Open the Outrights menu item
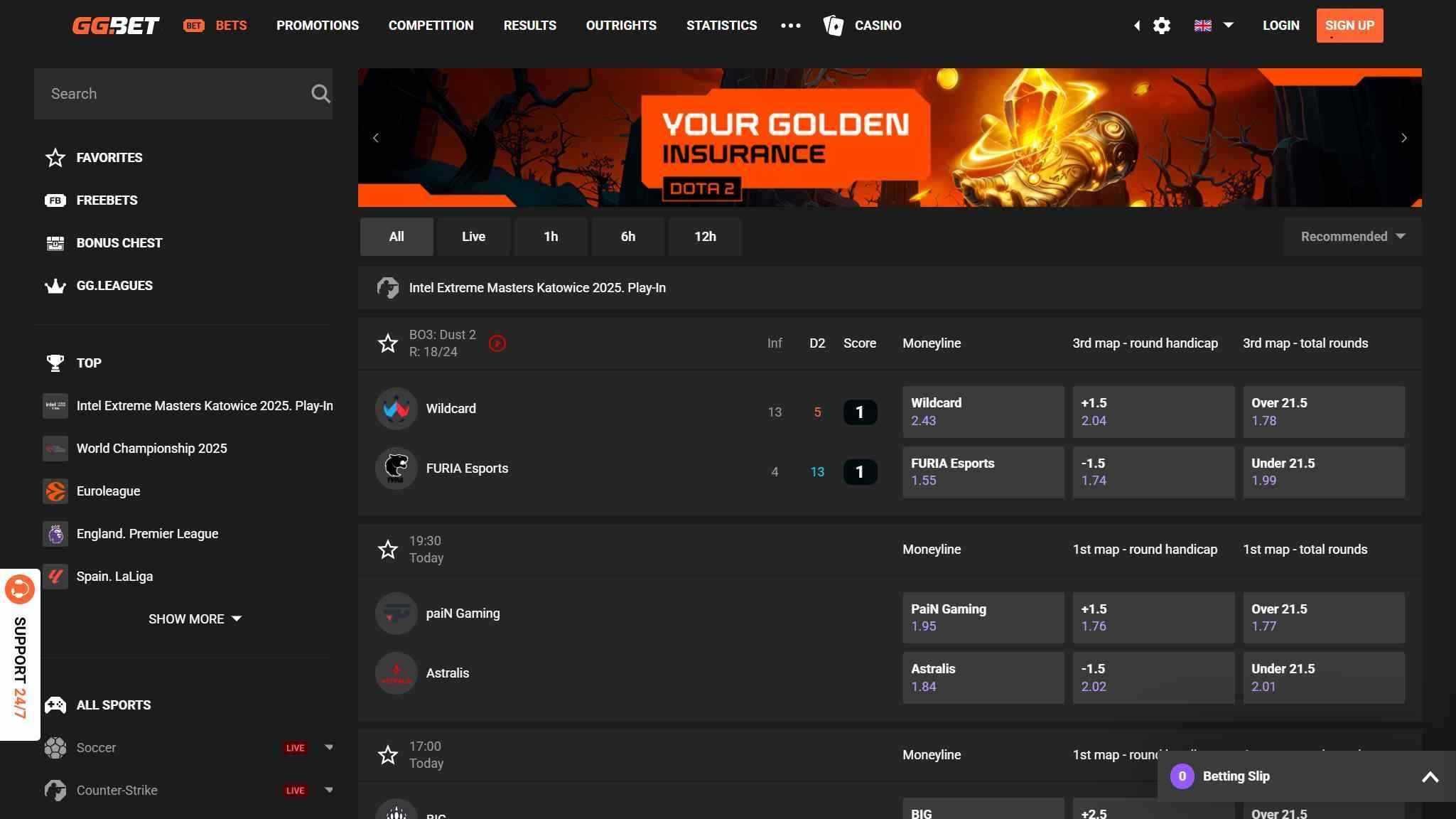 (x=621, y=26)
